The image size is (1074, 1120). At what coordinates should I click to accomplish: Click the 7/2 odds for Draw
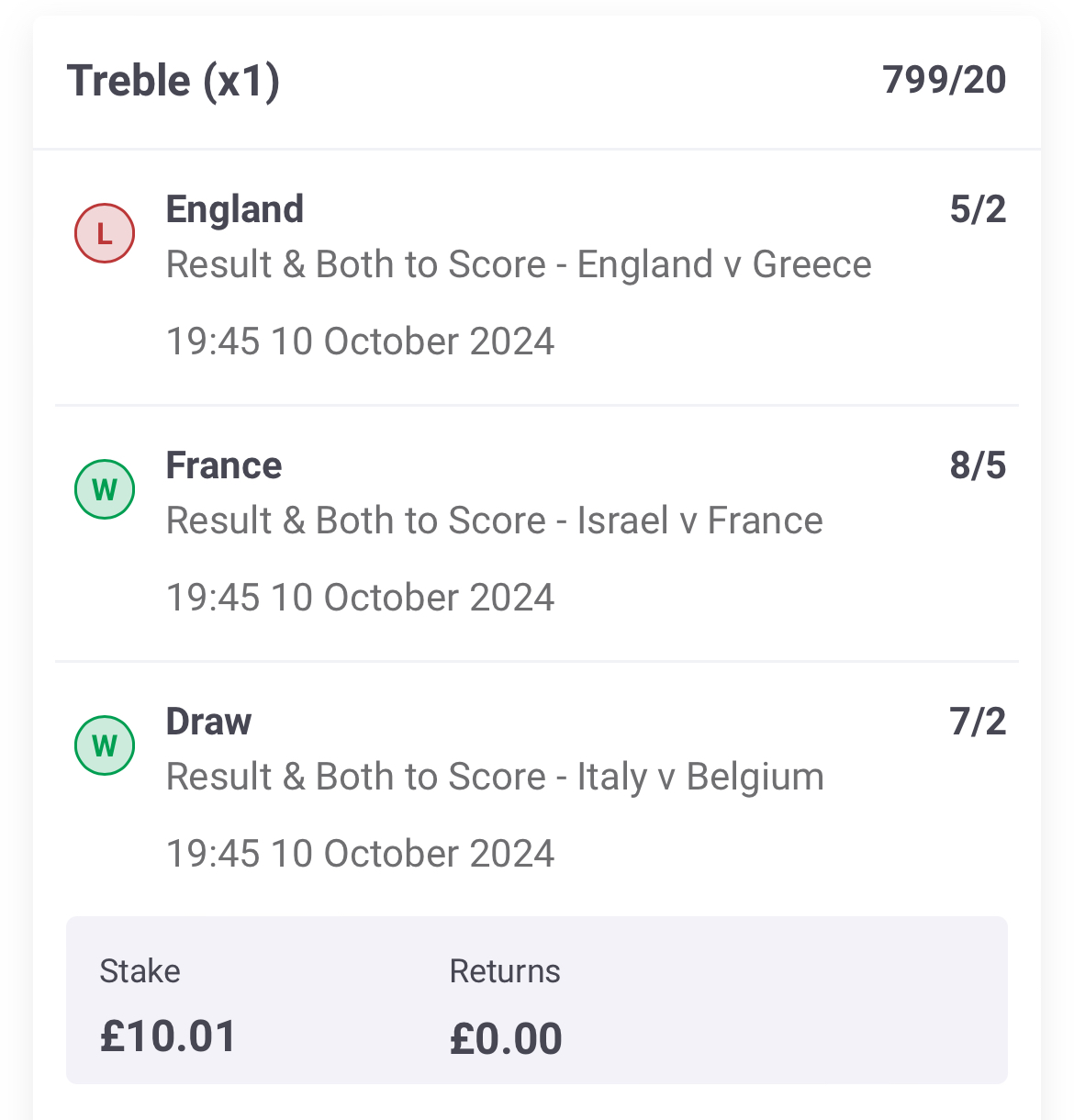point(979,722)
